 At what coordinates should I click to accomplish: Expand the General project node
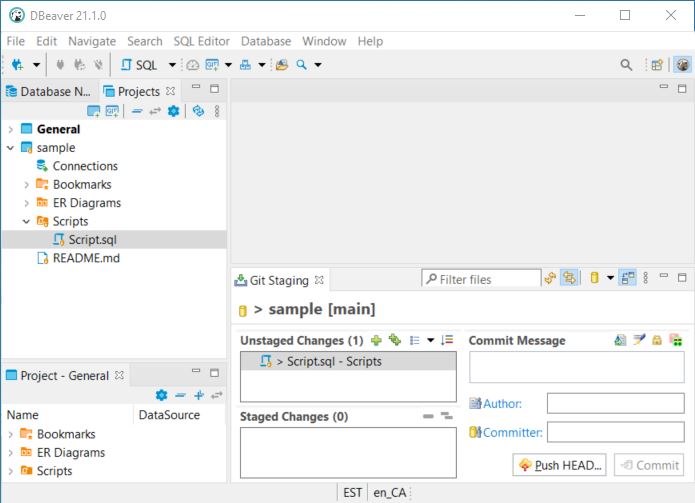click(x=11, y=129)
